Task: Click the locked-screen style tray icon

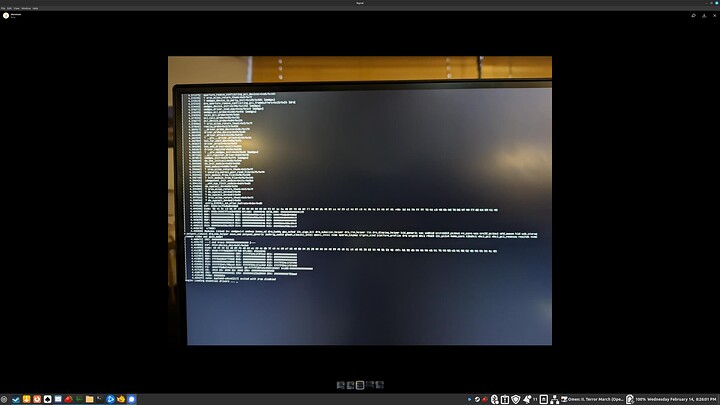Action: (544, 399)
